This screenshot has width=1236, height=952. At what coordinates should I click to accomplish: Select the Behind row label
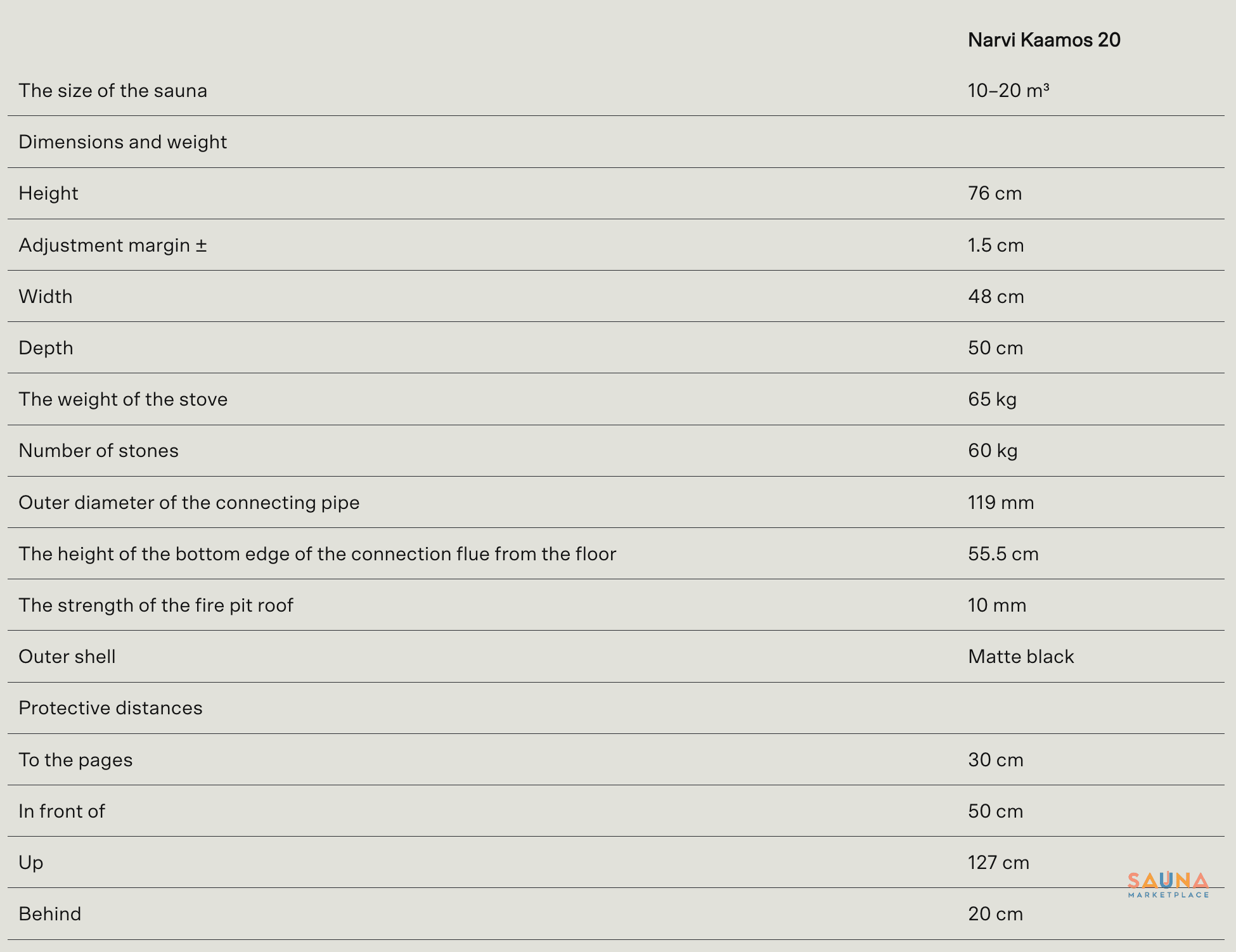tap(50, 914)
